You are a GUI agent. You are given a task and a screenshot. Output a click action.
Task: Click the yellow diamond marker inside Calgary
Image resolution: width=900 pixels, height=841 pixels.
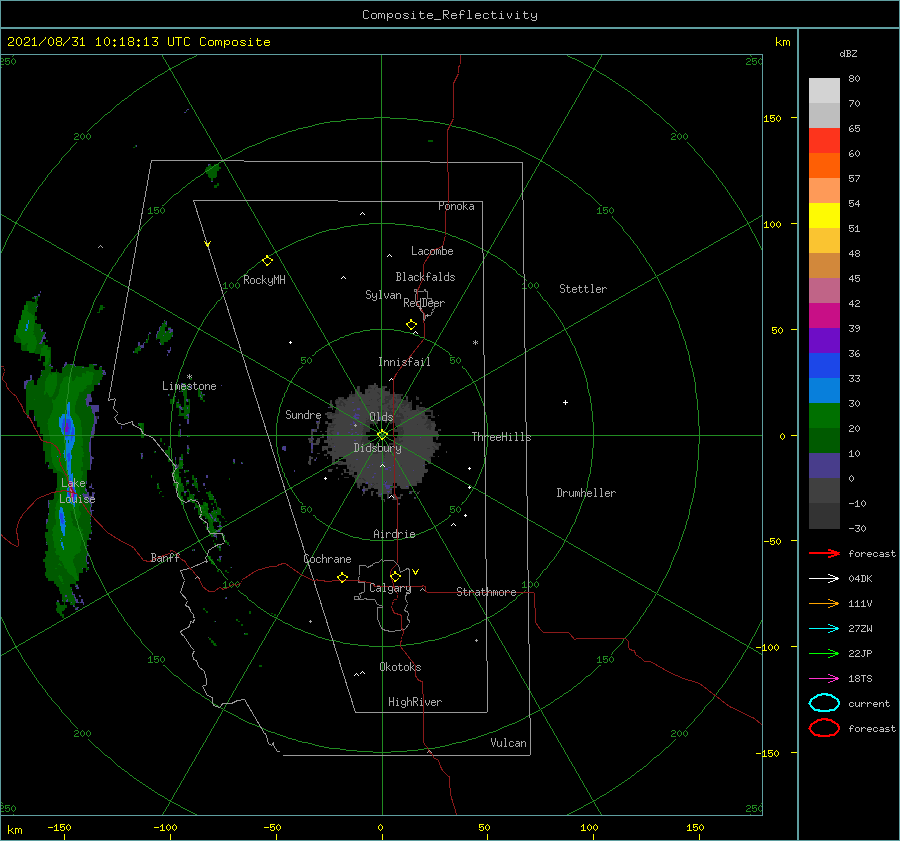[395, 576]
